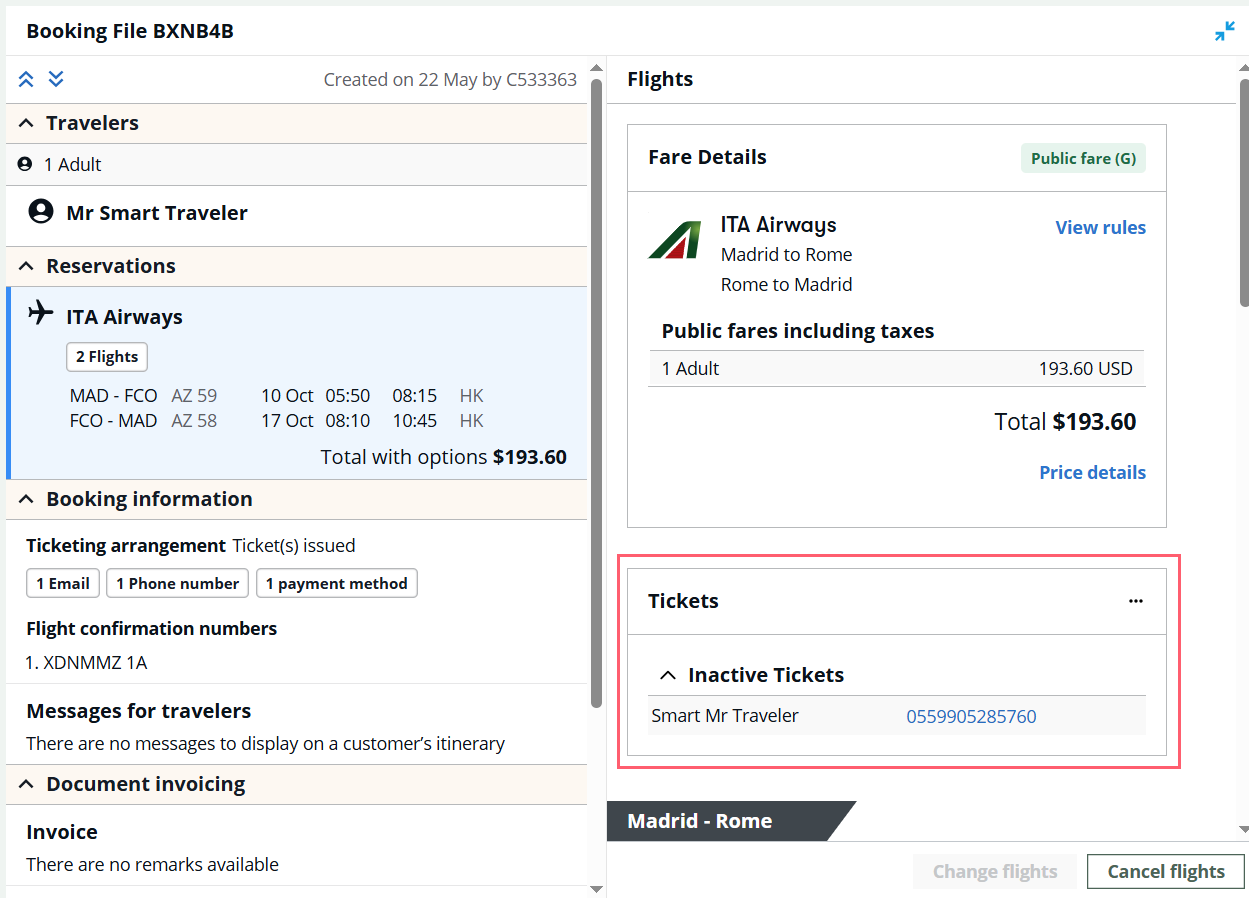Click the There are no remarks available text
This screenshot has width=1249, height=898.
coord(152,864)
